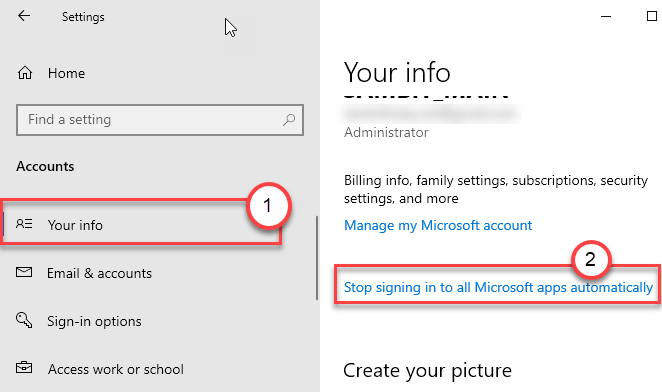The height and width of the screenshot is (392, 662).
Task: Click the Email envelope icon
Action: coord(24,272)
